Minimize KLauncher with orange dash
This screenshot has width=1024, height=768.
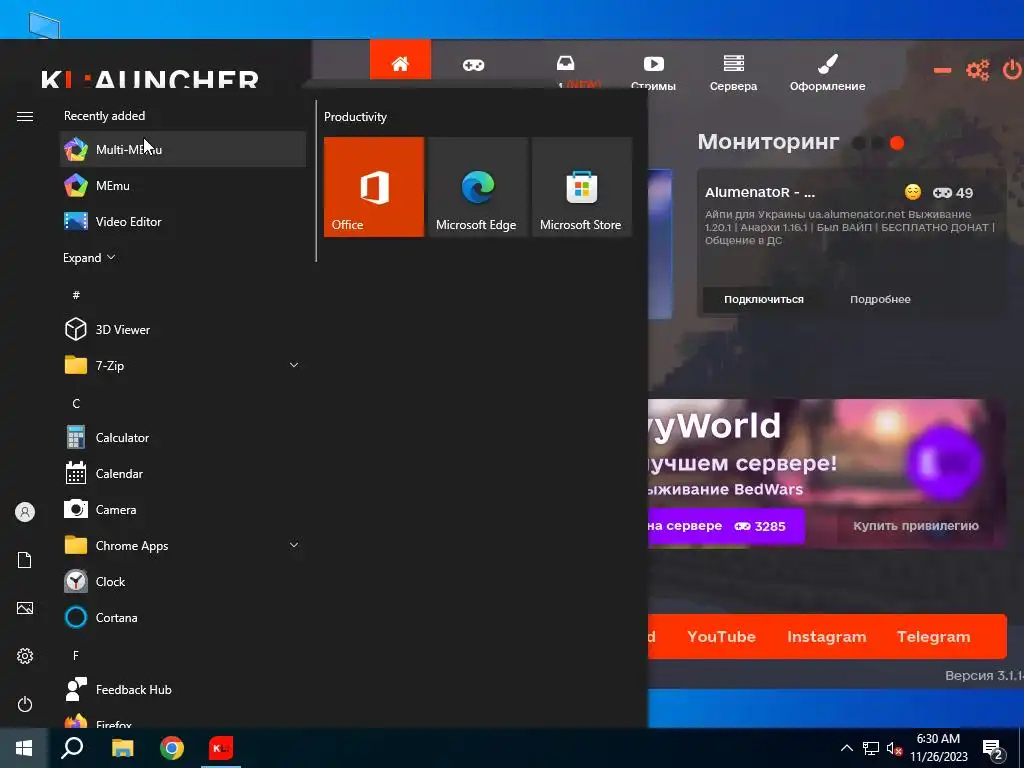pos(942,71)
